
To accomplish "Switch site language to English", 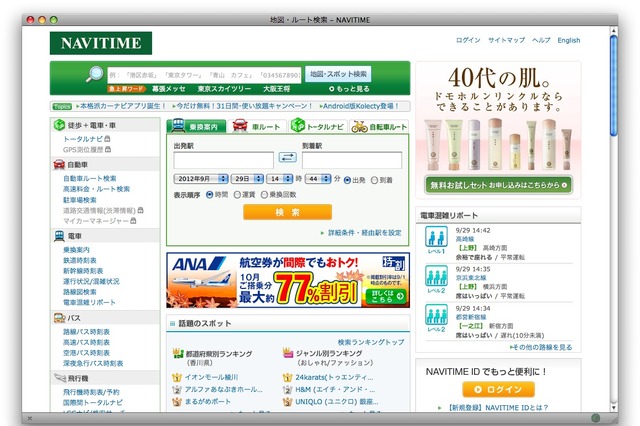I will tap(569, 40).
